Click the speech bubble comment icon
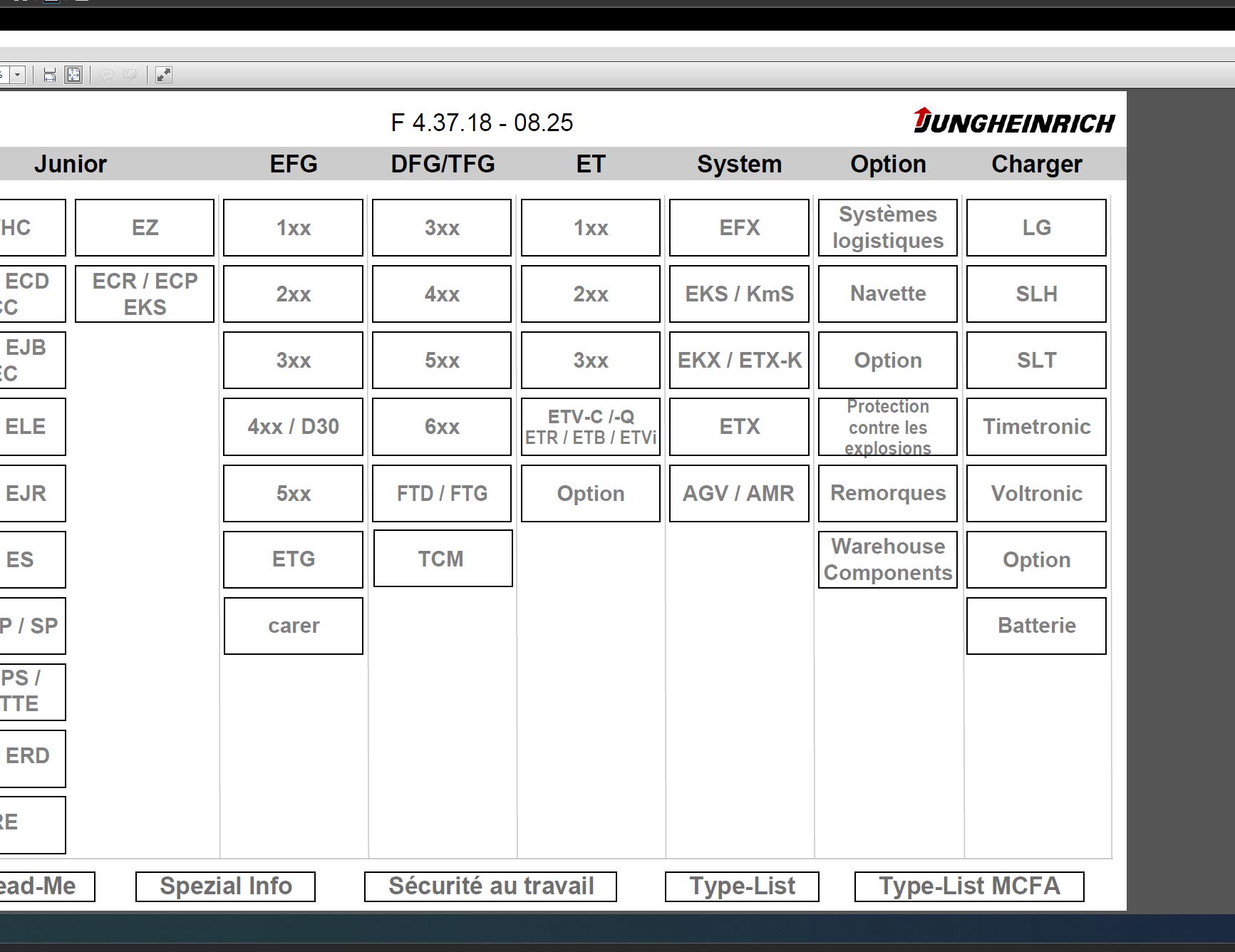 [x=108, y=74]
